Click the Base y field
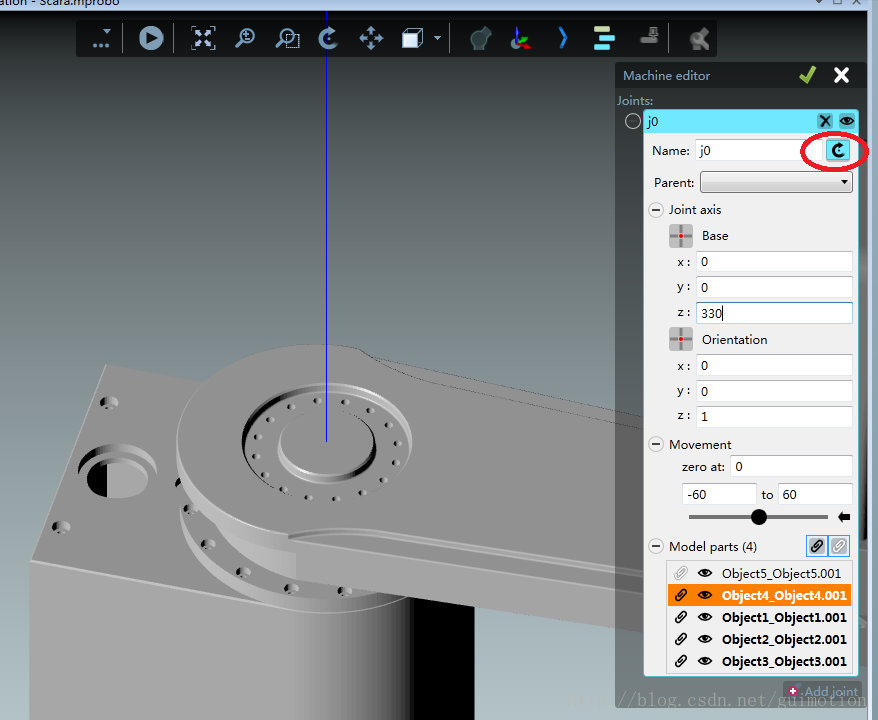 click(774, 287)
